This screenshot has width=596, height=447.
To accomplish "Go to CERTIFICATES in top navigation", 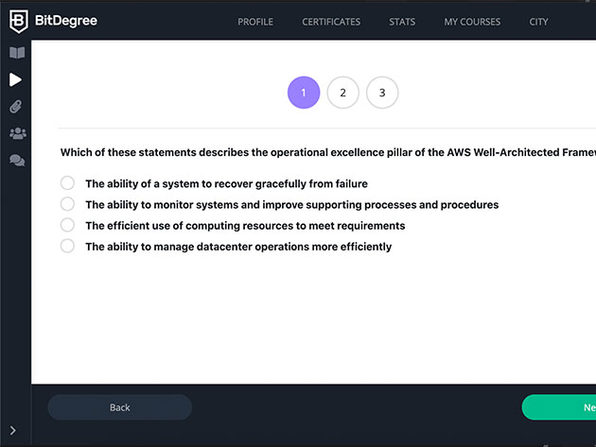I will 331,22.
